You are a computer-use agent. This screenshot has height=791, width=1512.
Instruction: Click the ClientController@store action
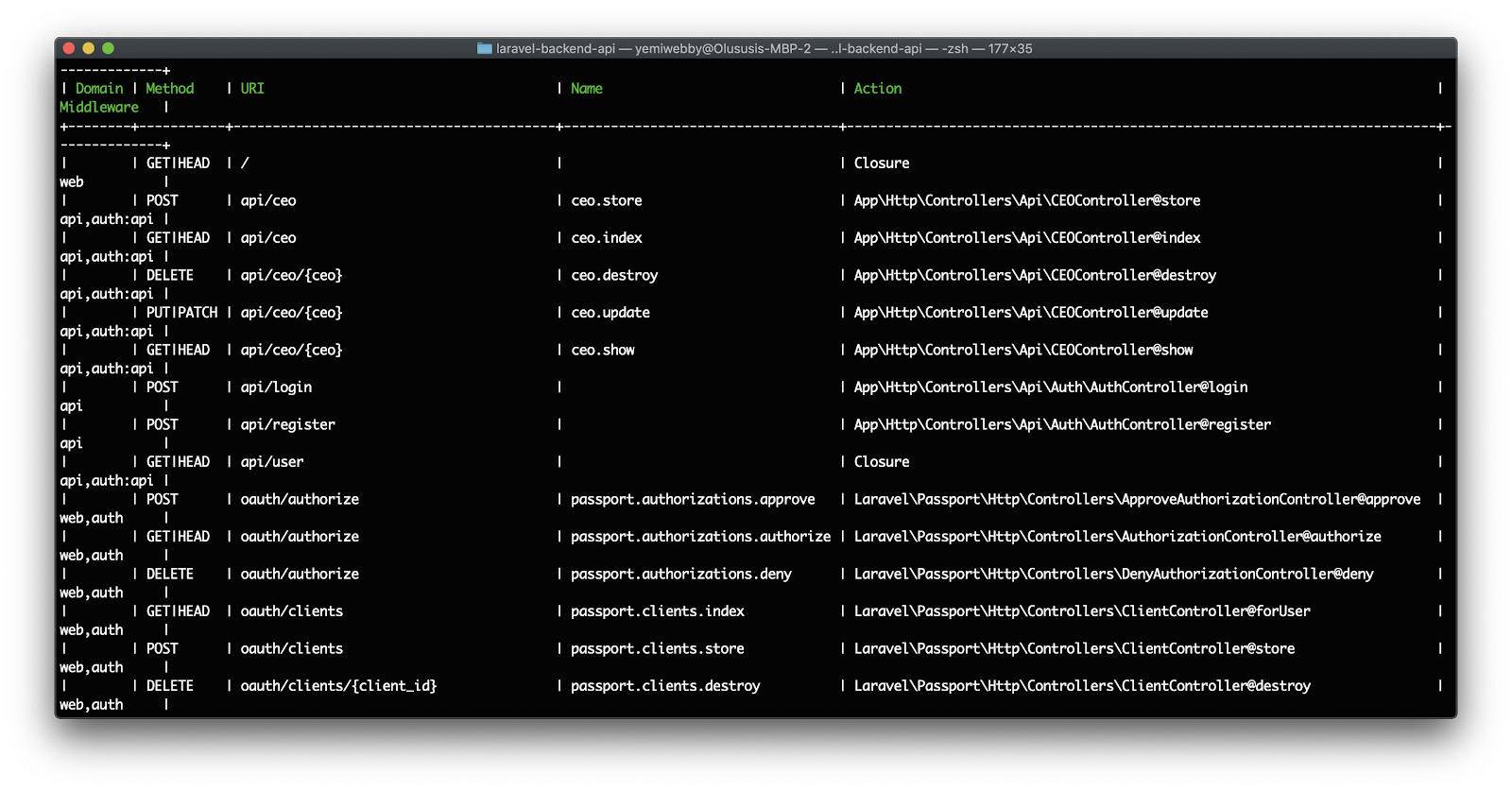tap(1074, 648)
